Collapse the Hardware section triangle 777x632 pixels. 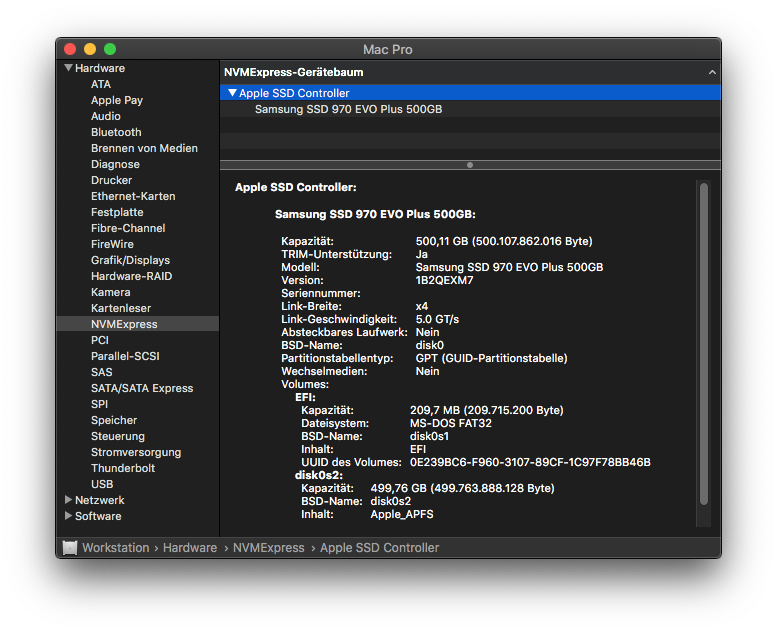[x=69, y=68]
